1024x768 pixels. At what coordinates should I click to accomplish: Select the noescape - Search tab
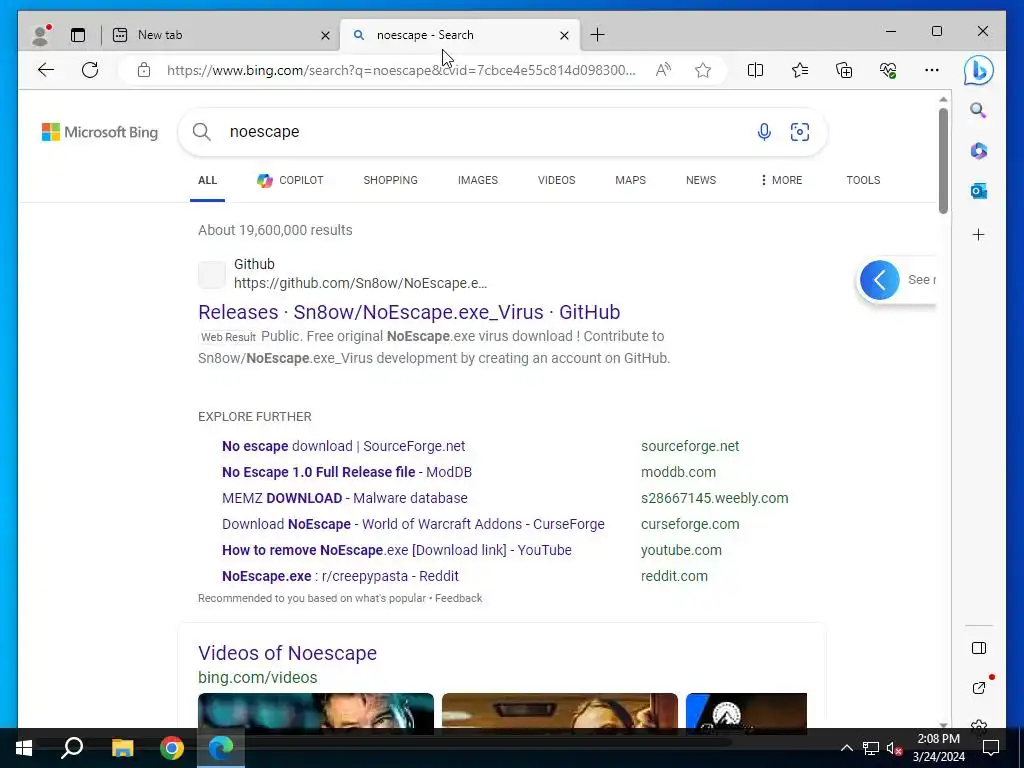pos(459,35)
